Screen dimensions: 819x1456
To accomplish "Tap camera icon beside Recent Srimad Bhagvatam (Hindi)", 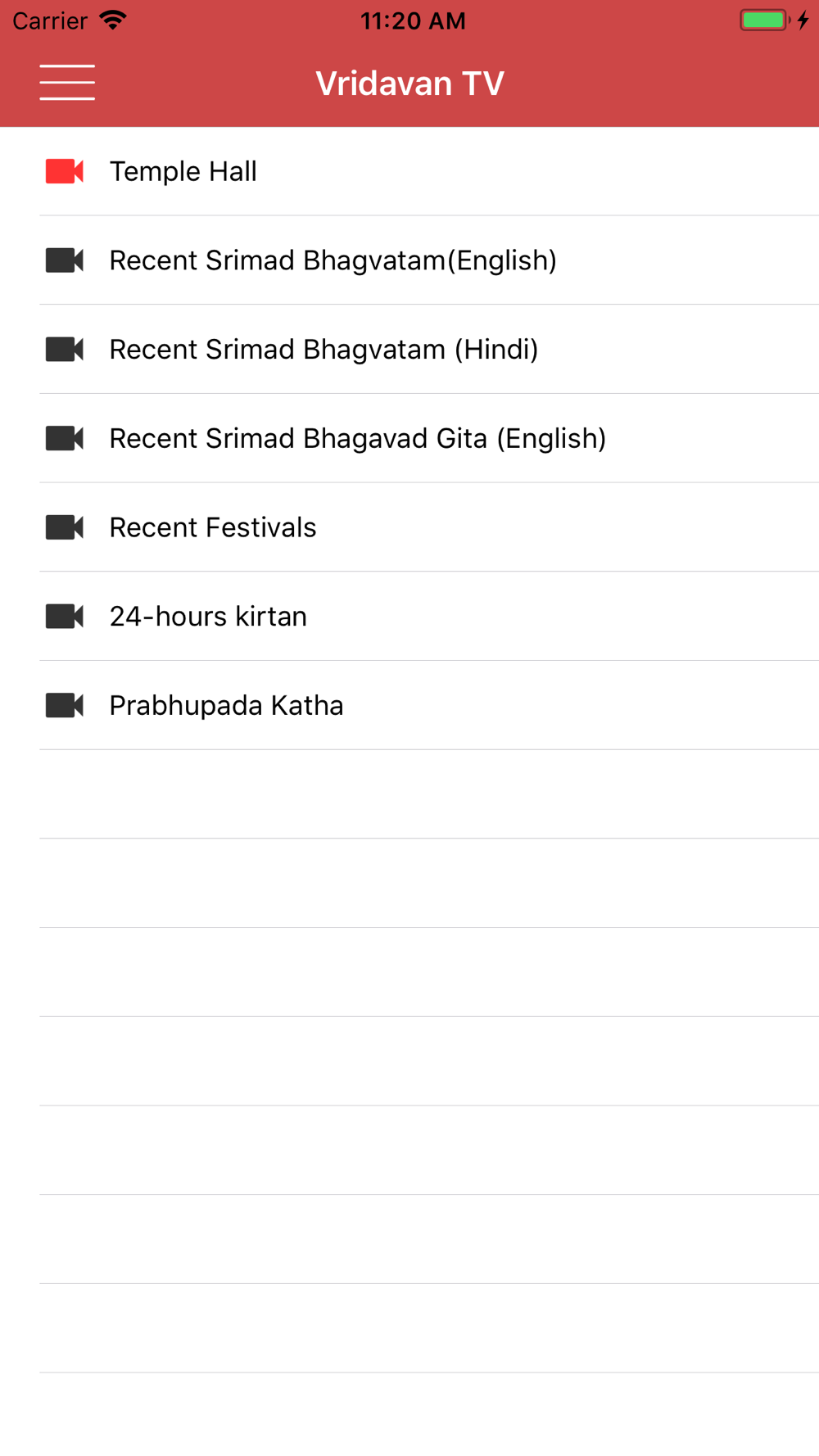I will click(65, 350).
